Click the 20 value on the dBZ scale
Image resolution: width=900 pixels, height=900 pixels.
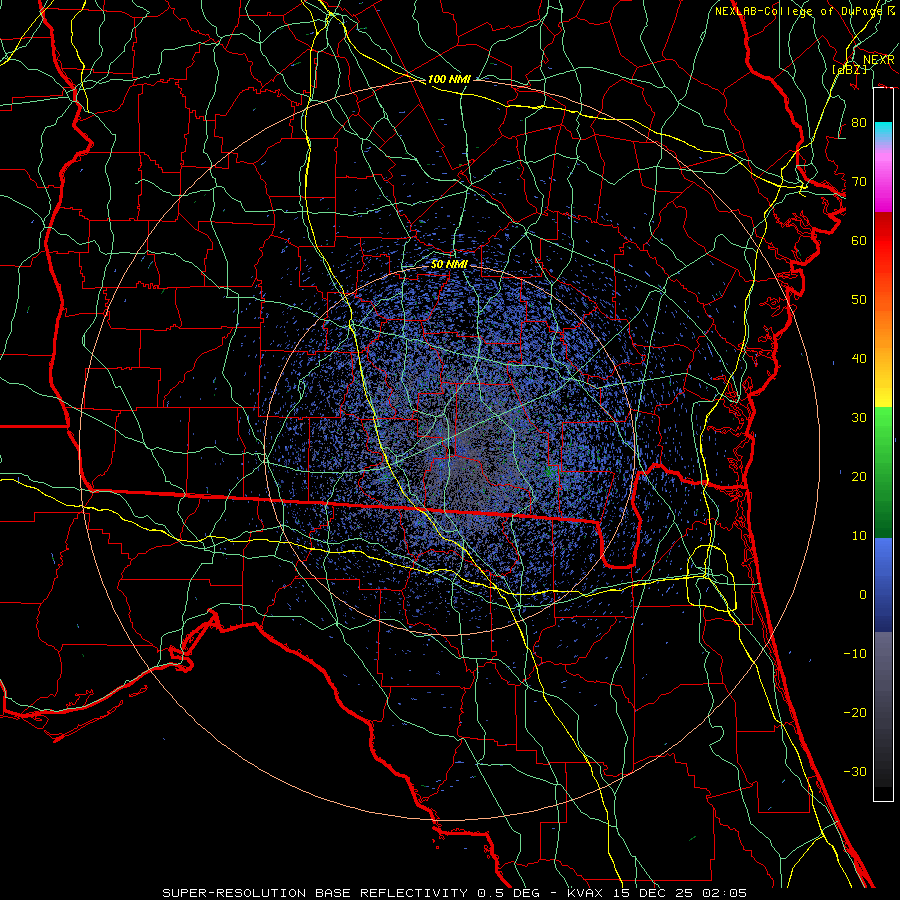tap(859, 476)
